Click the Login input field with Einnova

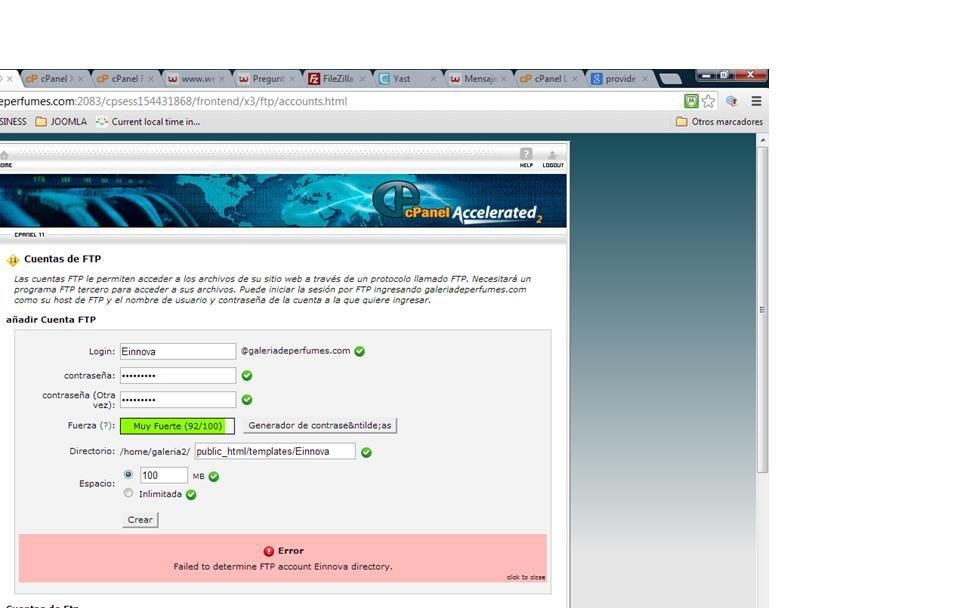pyautogui.click(x=178, y=351)
